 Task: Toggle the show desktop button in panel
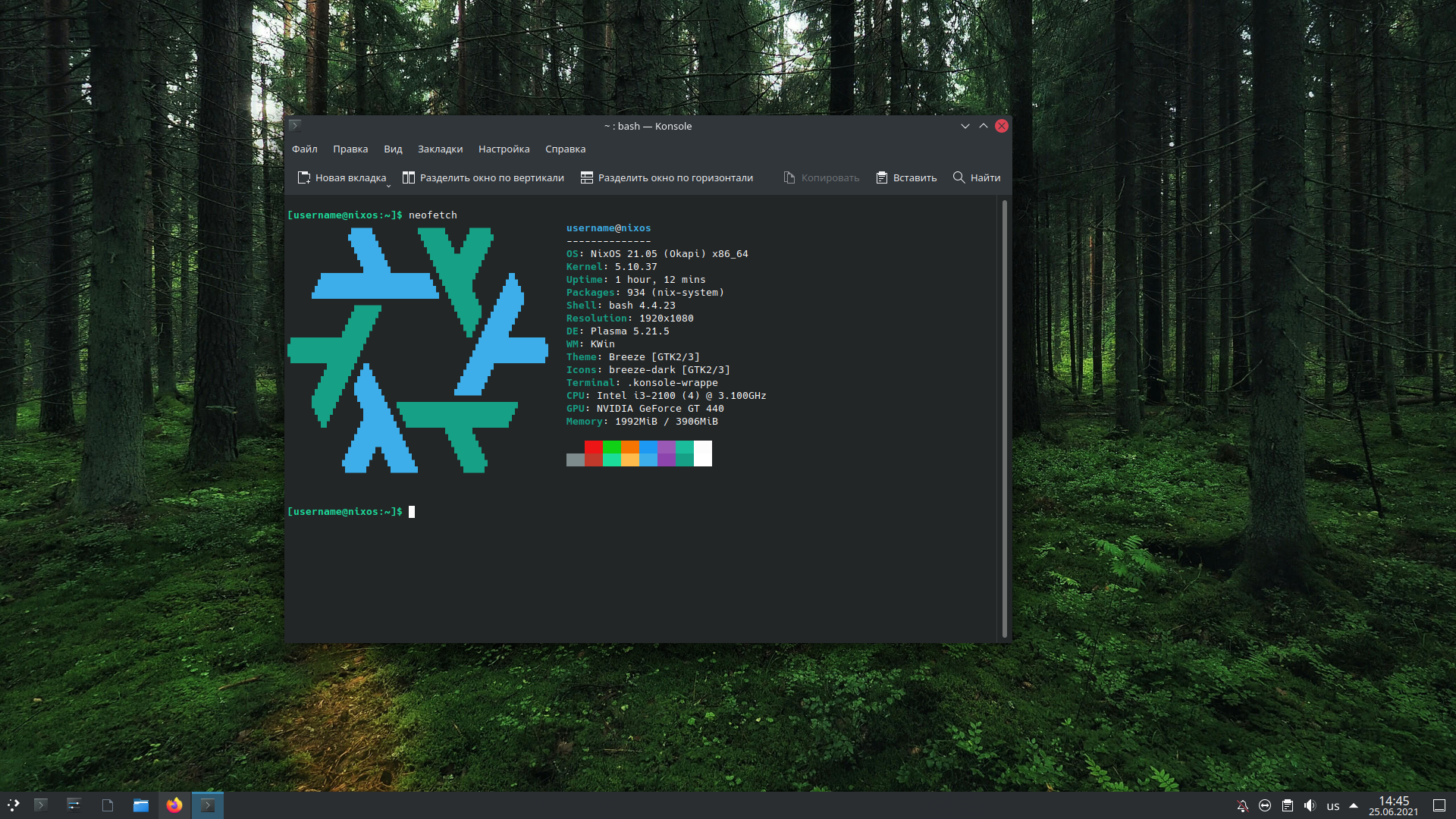(x=1439, y=805)
